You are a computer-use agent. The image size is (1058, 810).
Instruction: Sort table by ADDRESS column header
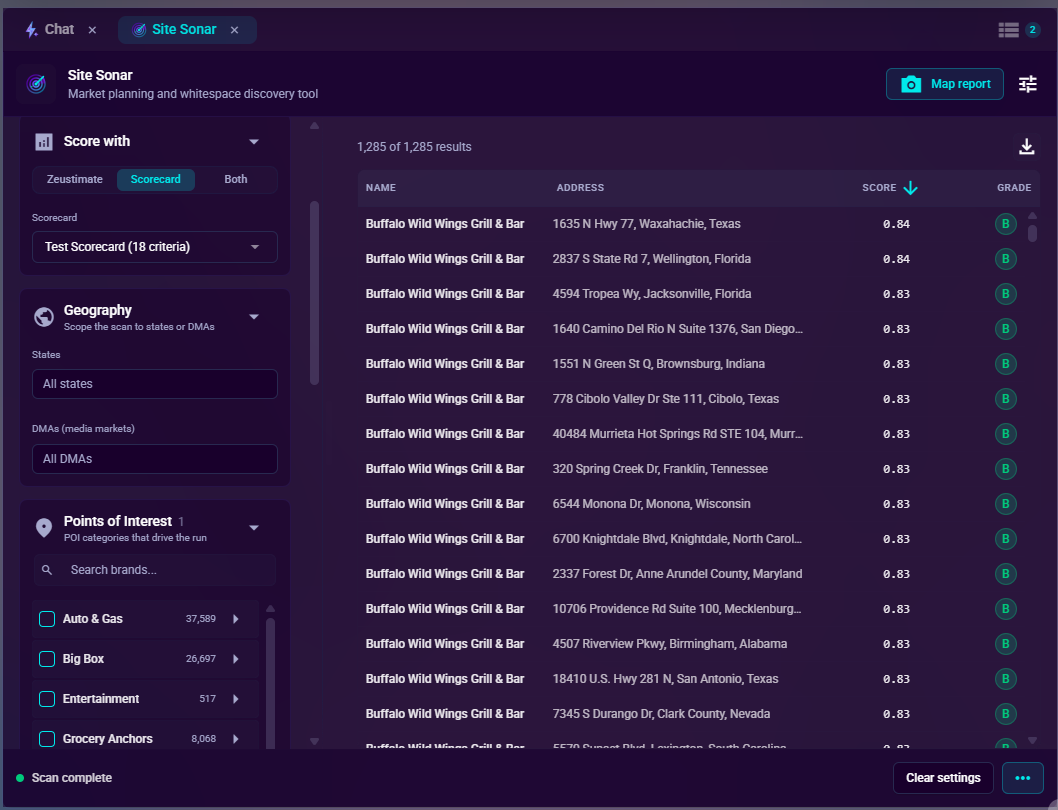[580, 188]
